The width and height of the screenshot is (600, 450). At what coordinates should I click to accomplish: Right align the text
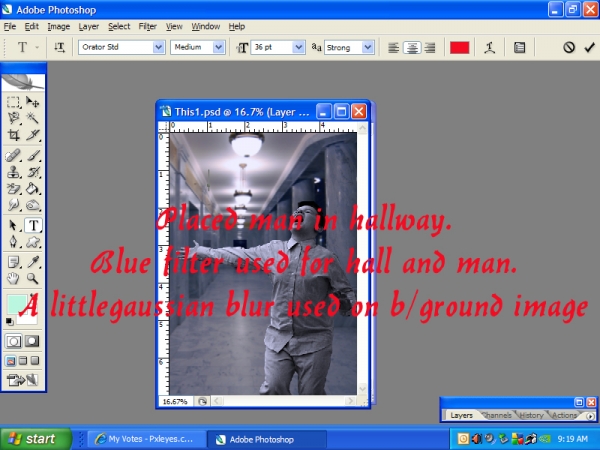[x=430, y=48]
